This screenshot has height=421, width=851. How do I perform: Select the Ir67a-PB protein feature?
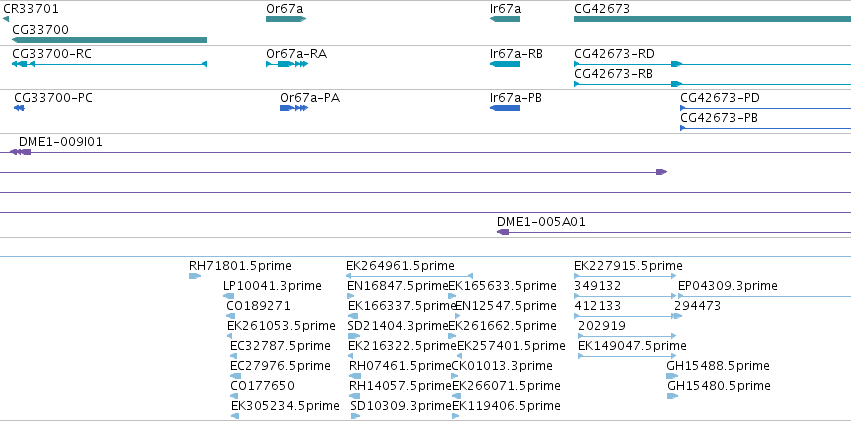click(505, 108)
